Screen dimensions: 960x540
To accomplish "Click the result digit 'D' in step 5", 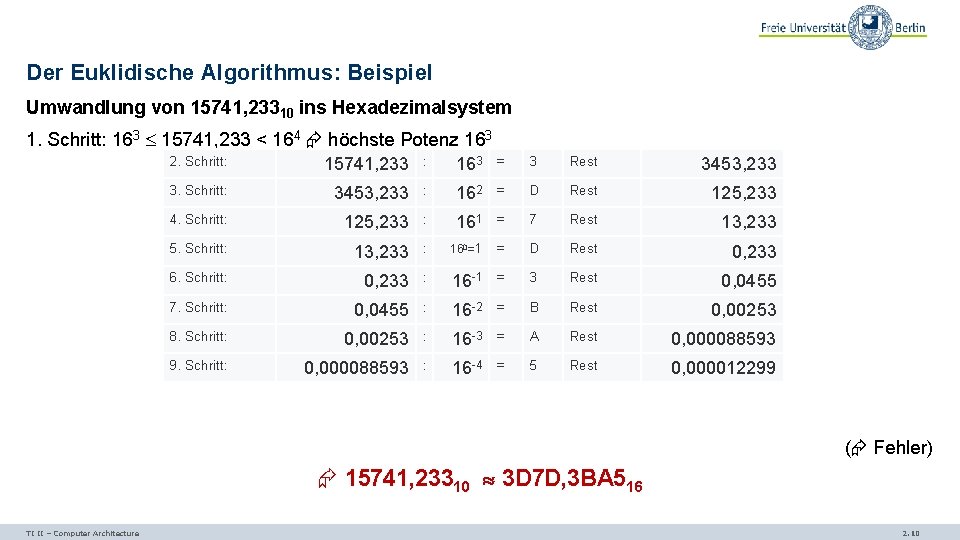I will tap(534, 249).
